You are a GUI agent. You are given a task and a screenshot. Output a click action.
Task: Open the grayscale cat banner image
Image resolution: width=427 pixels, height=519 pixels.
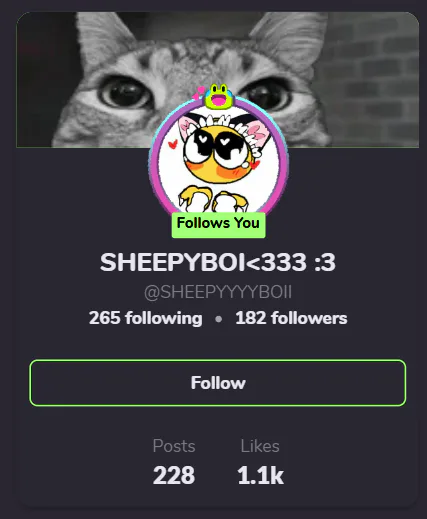218,79
